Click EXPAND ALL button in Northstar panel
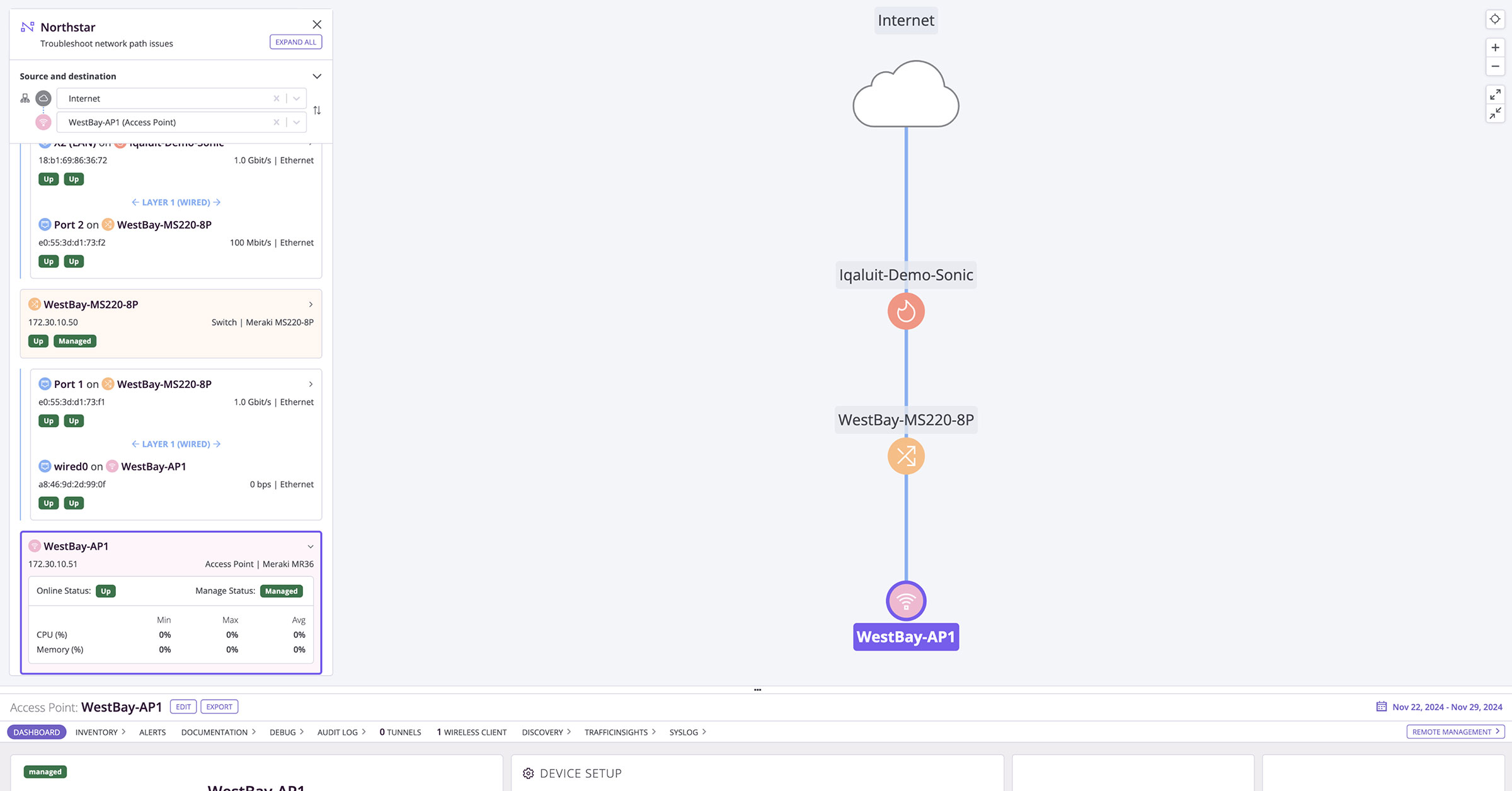1512x791 pixels. click(x=295, y=42)
